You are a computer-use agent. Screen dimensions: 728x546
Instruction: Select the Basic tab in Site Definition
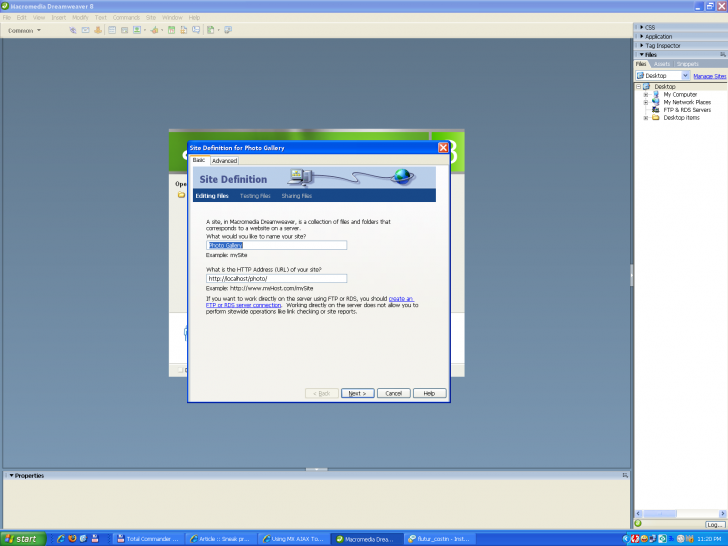[199, 160]
